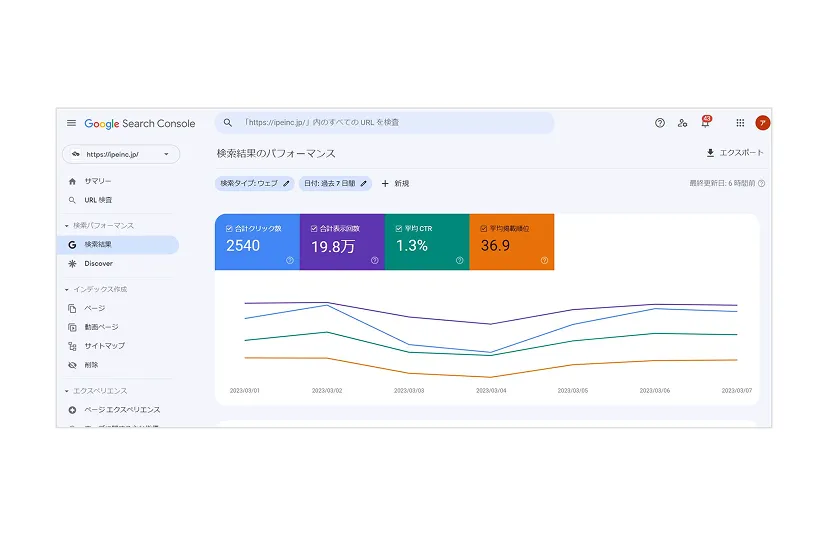Click the account avatar
Screen dimensions: 828x536
(x=762, y=123)
